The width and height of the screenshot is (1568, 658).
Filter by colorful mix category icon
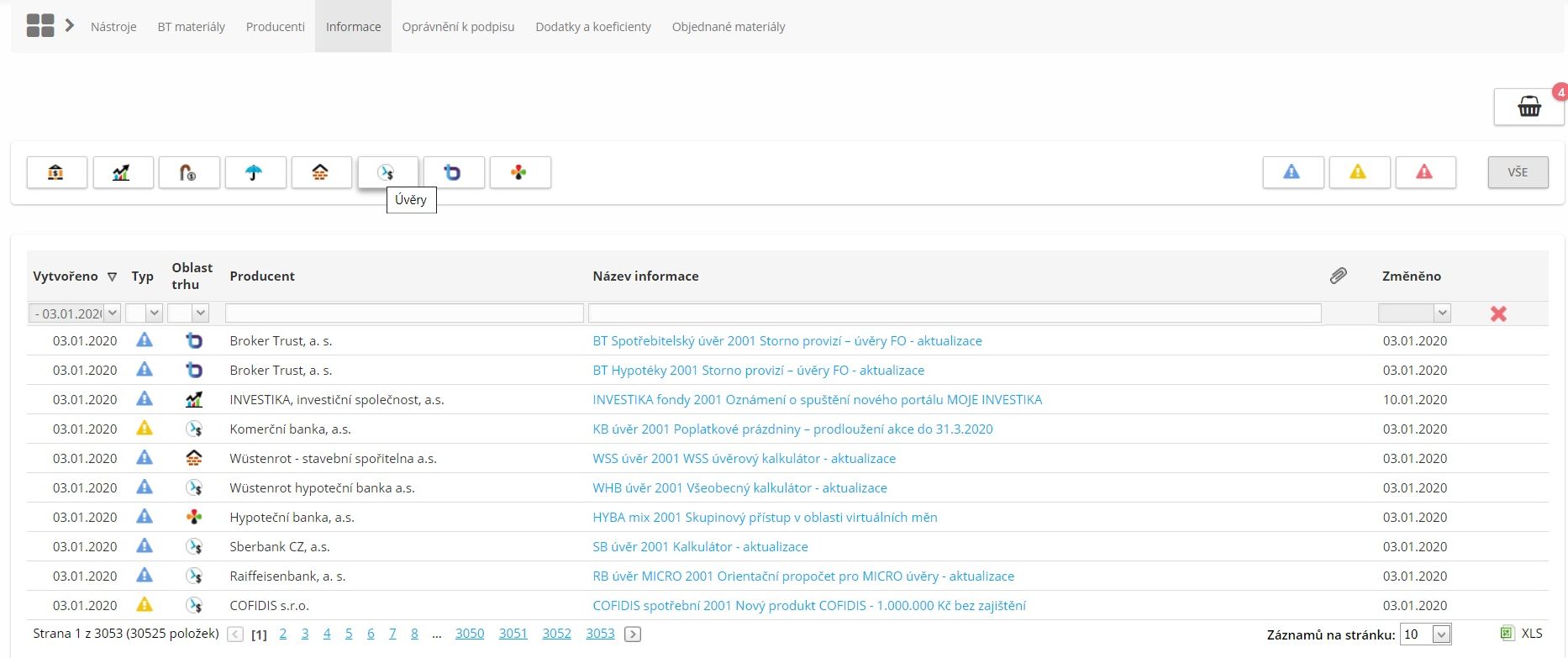(520, 172)
